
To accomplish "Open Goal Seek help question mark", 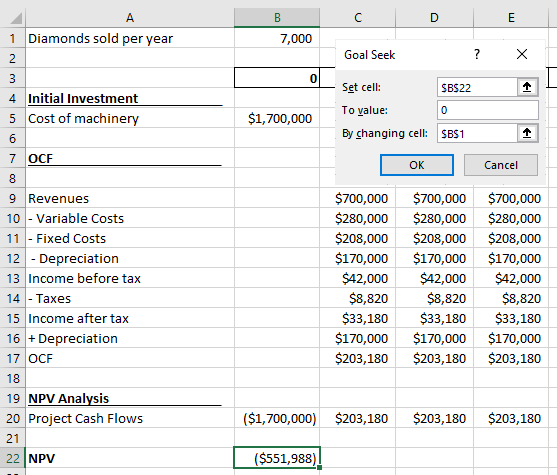I will (477, 54).
